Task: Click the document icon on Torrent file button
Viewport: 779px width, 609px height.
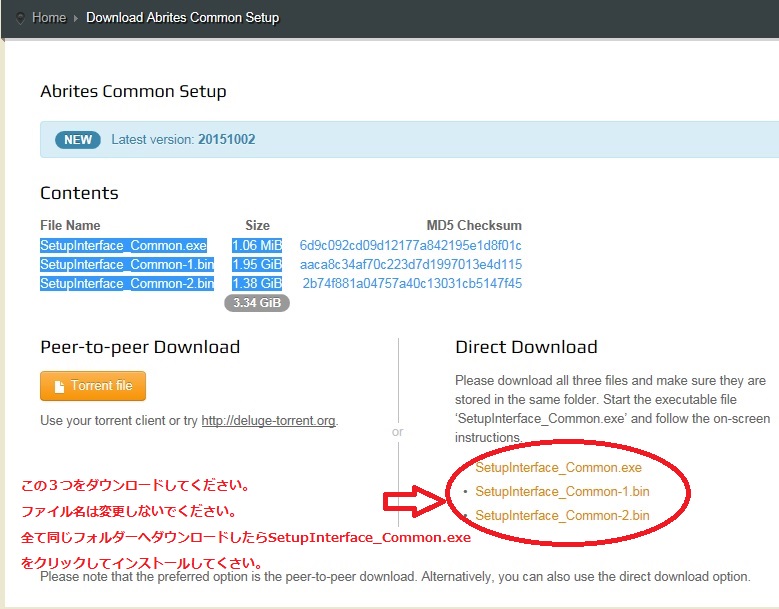Action: coord(59,386)
